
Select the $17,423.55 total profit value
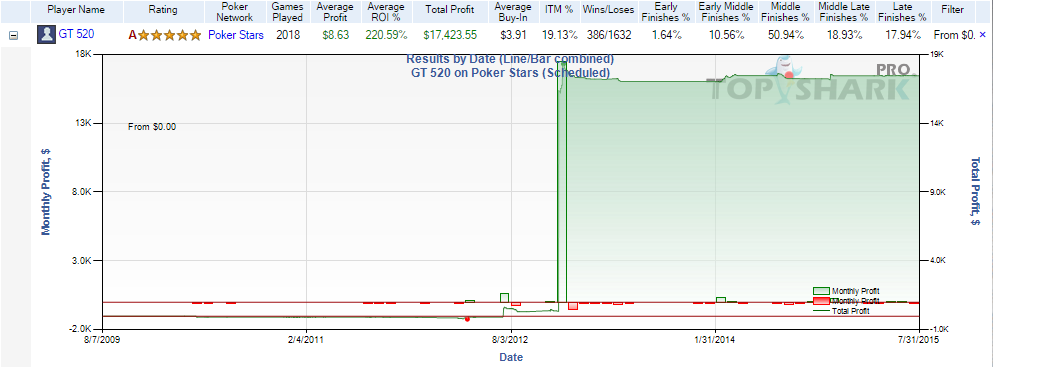tap(450, 35)
